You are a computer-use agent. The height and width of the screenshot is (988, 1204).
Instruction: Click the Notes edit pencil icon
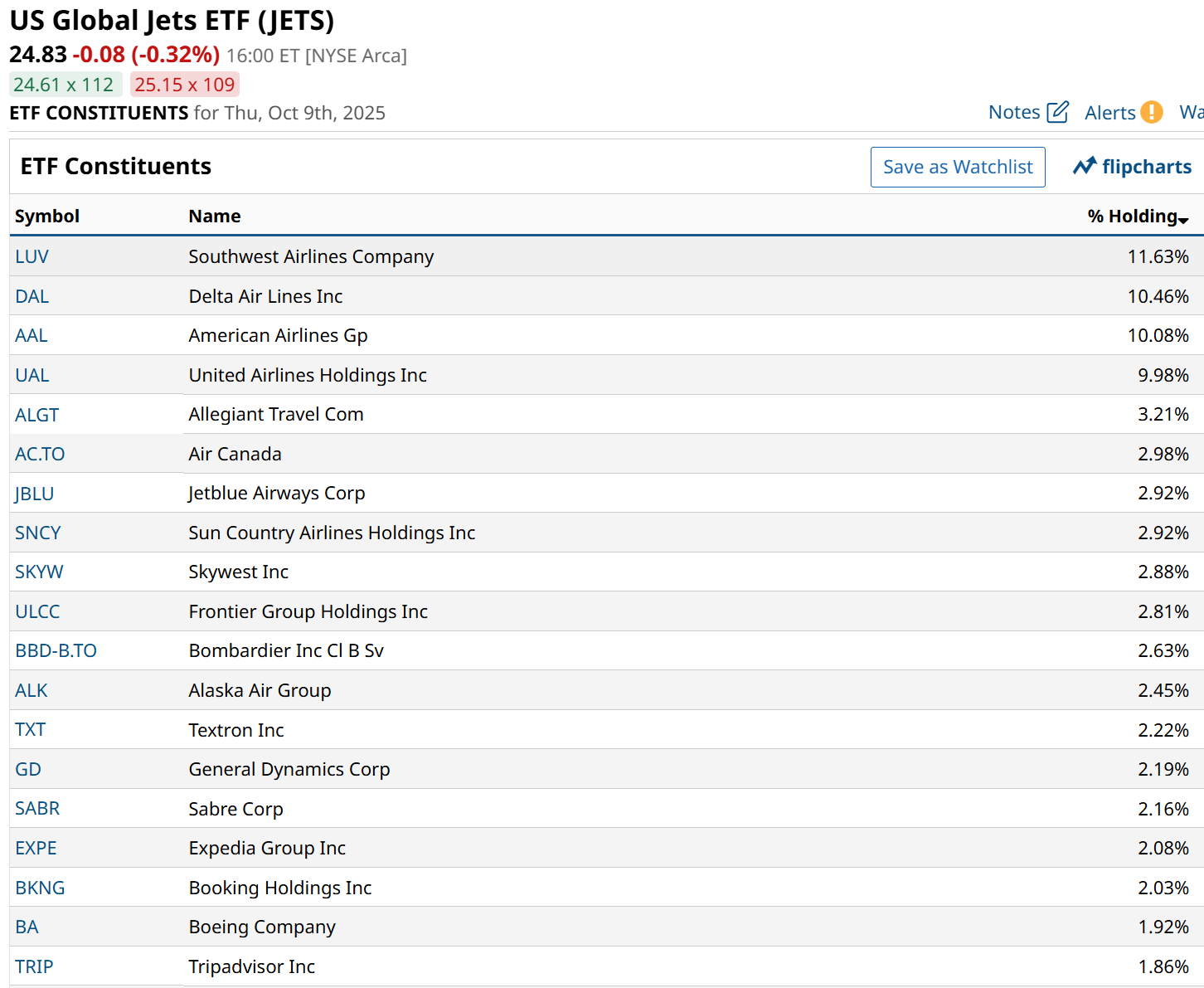[x=1058, y=112]
